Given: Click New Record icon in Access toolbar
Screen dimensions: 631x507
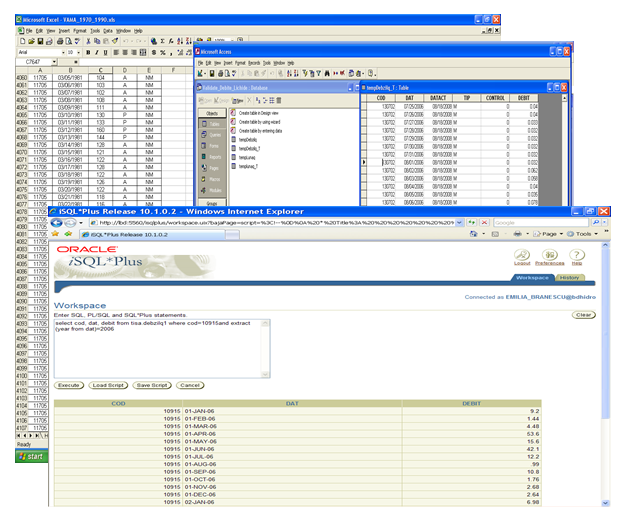Looking at the screenshot, I should click(x=335, y=73).
